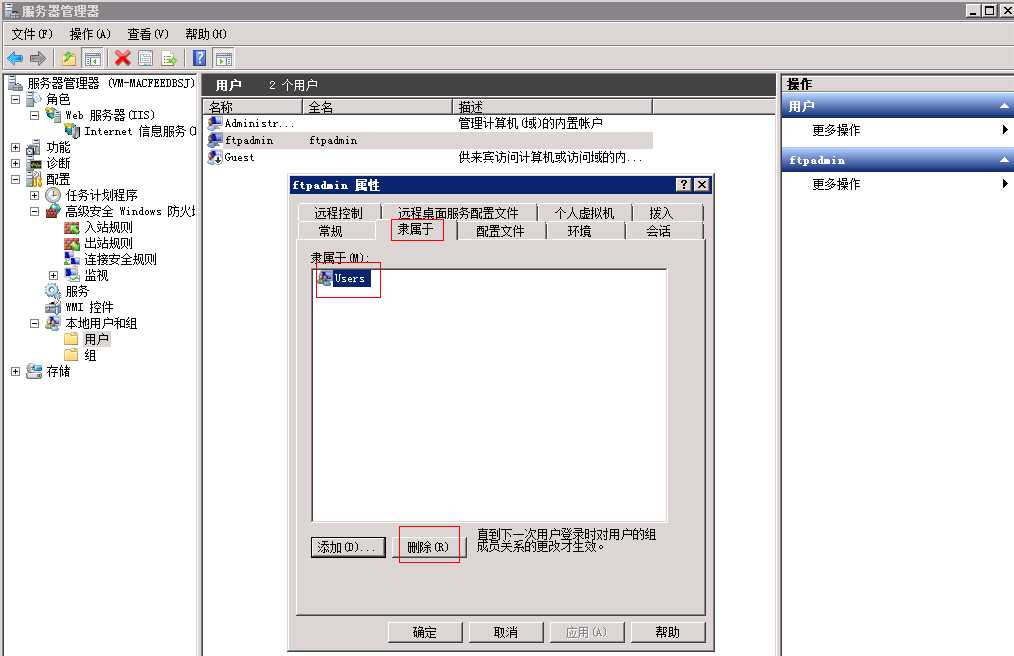
Task: Click the dialog's question mark help button
Action: (684, 185)
